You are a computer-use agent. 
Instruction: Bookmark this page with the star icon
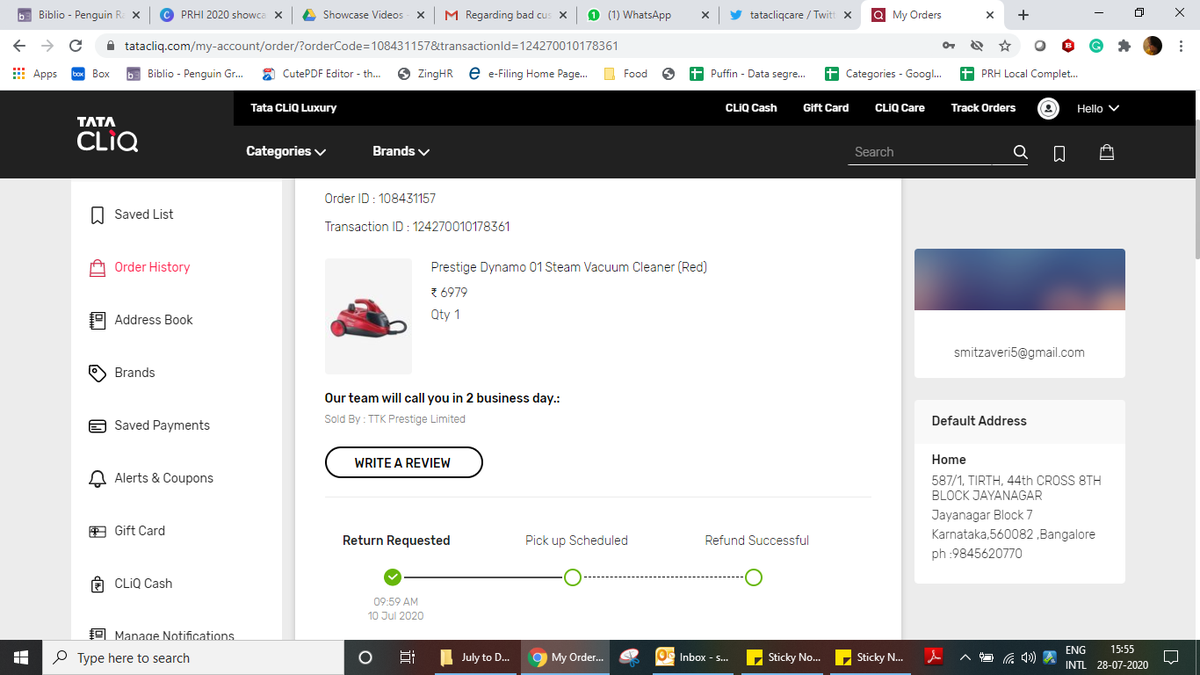tap(1004, 46)
